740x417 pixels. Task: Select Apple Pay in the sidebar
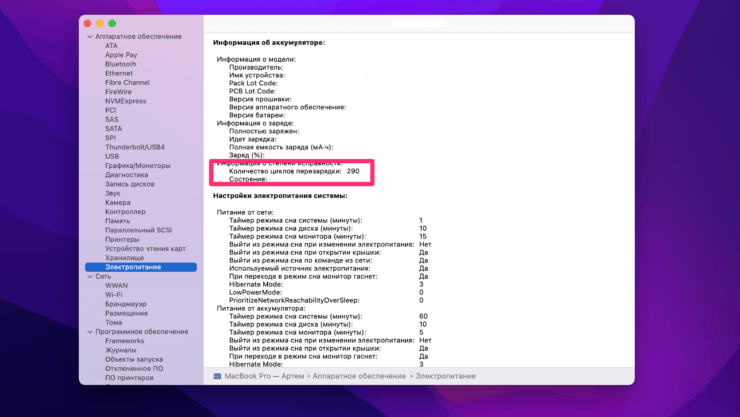121,54
